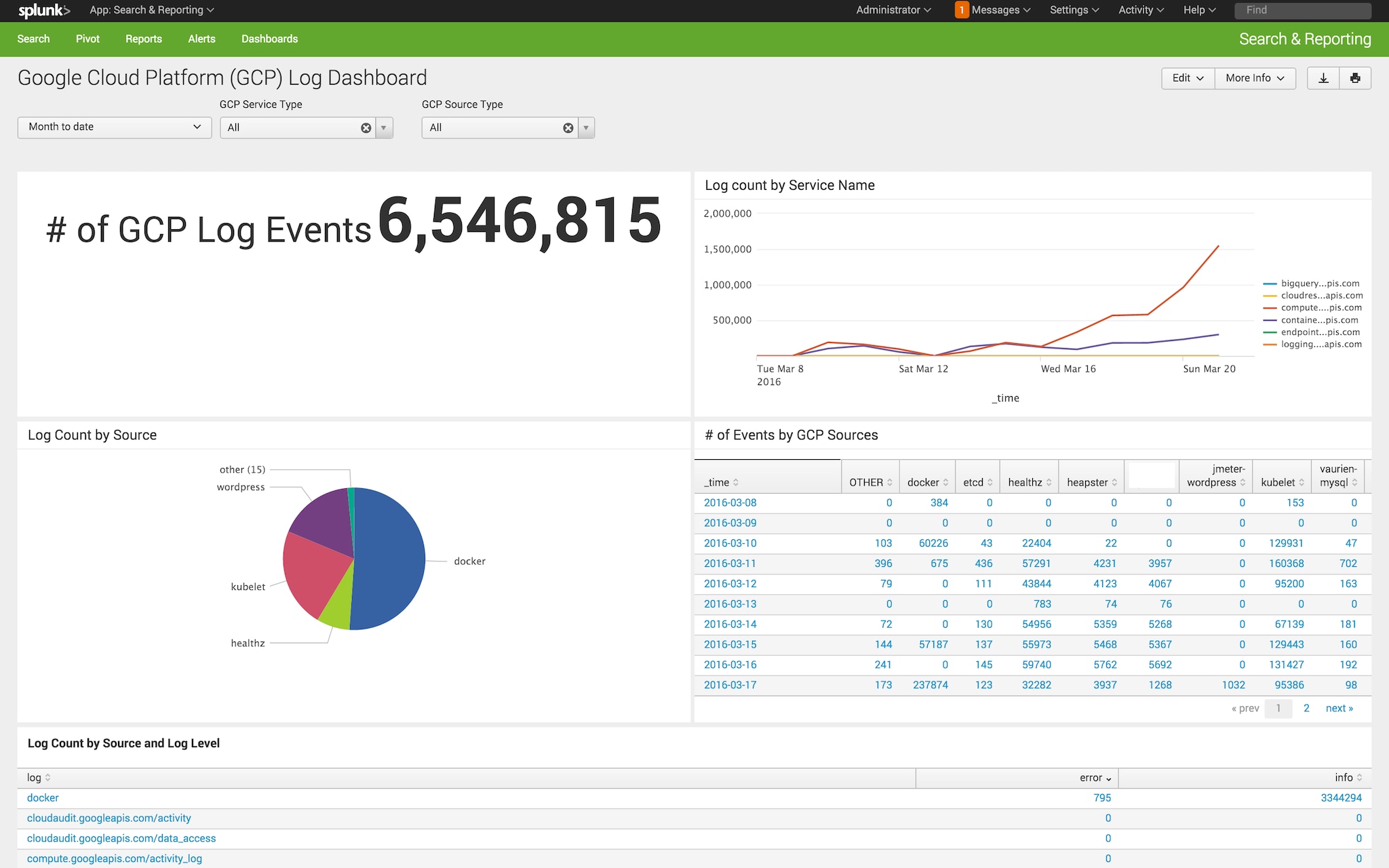Viewport: 1389px width, 868px height.
Task: Open the Month to date time picker
Action: 114,127
